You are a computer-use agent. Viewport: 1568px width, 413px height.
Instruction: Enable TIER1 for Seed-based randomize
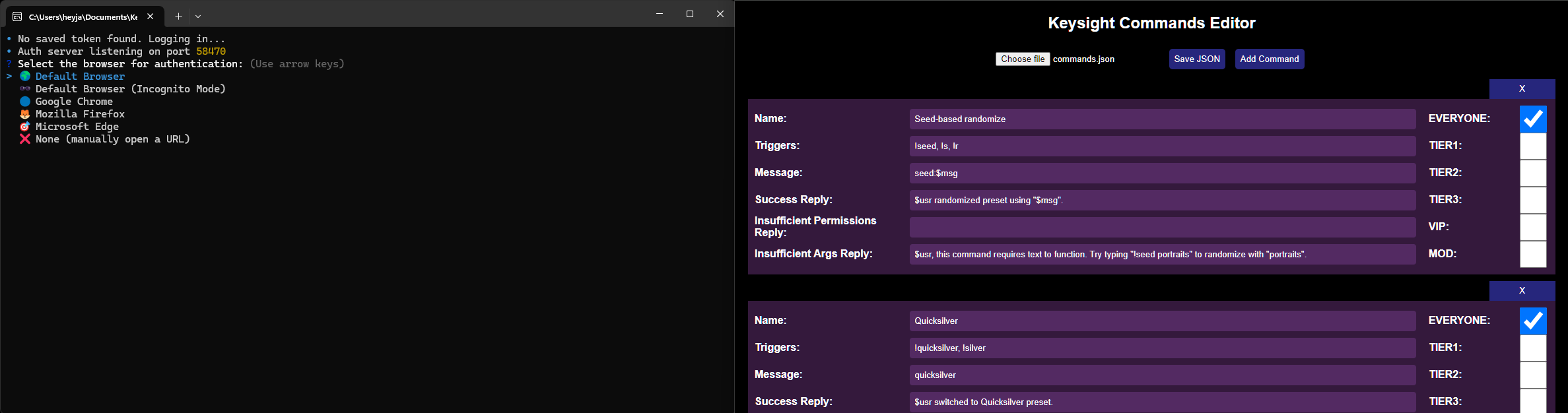tap(1533, 146)
